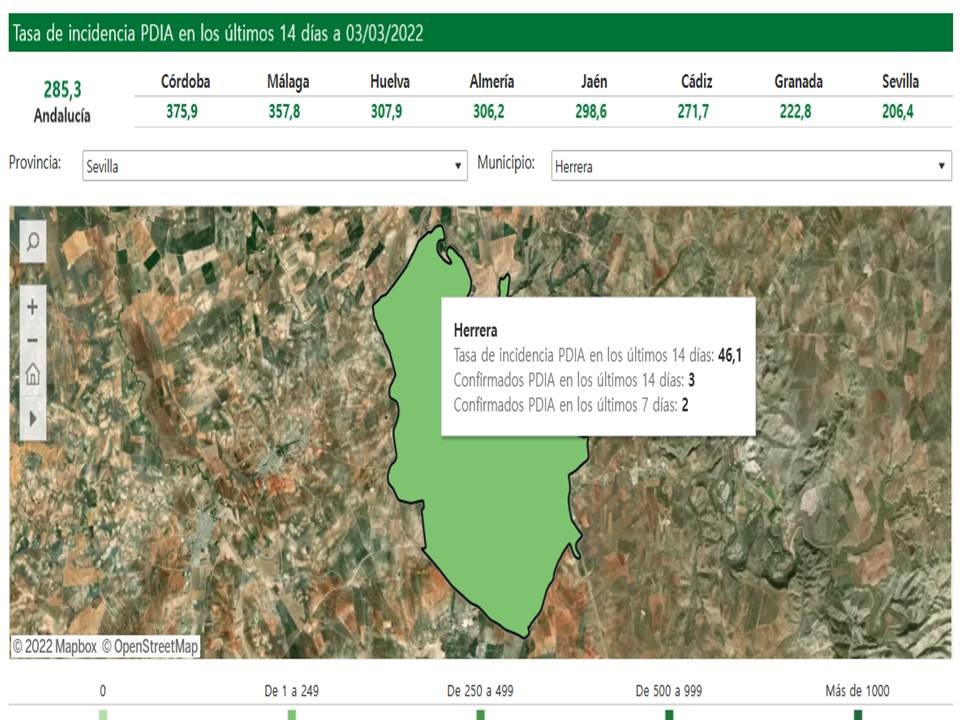Select the Córdoba province rate 375,9
The width and height of the screenshot is (960, 720).
(182, 112)
